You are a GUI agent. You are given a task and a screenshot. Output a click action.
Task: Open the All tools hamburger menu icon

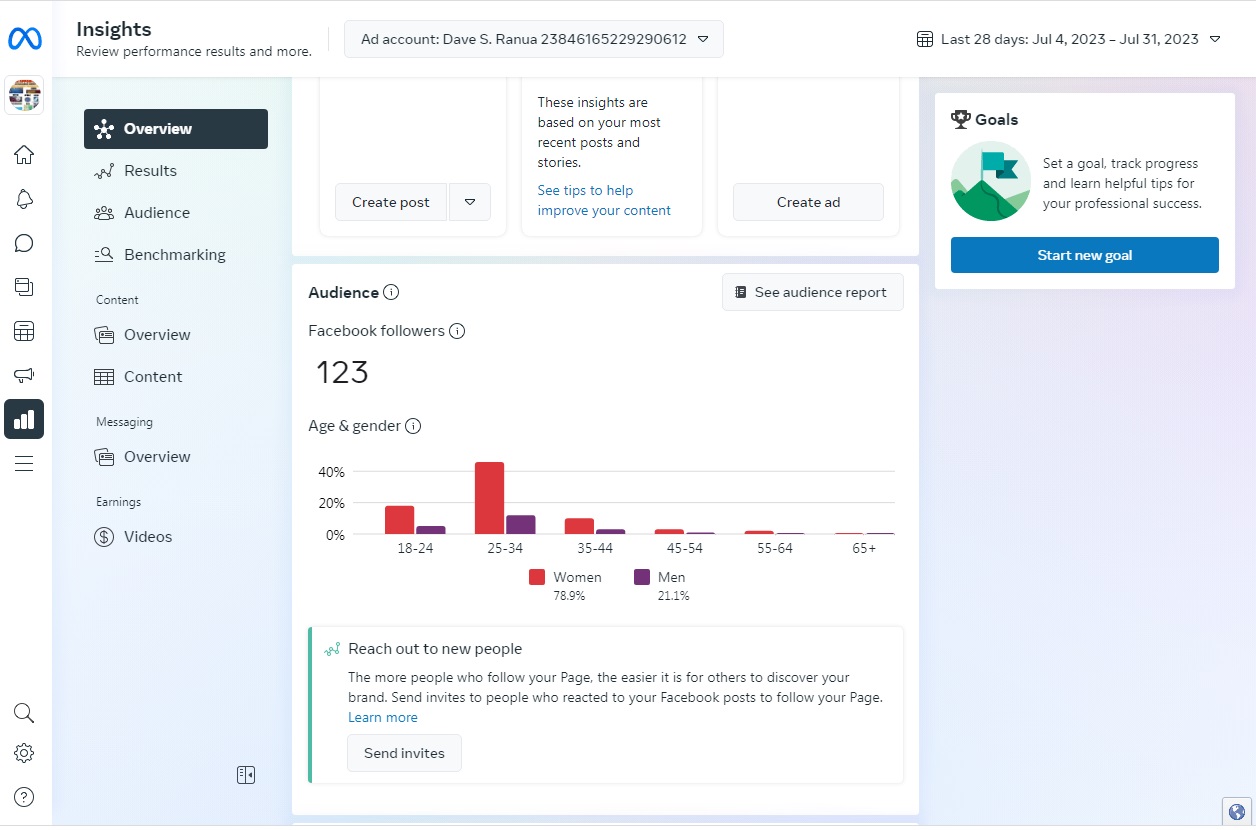click(24, 463)
